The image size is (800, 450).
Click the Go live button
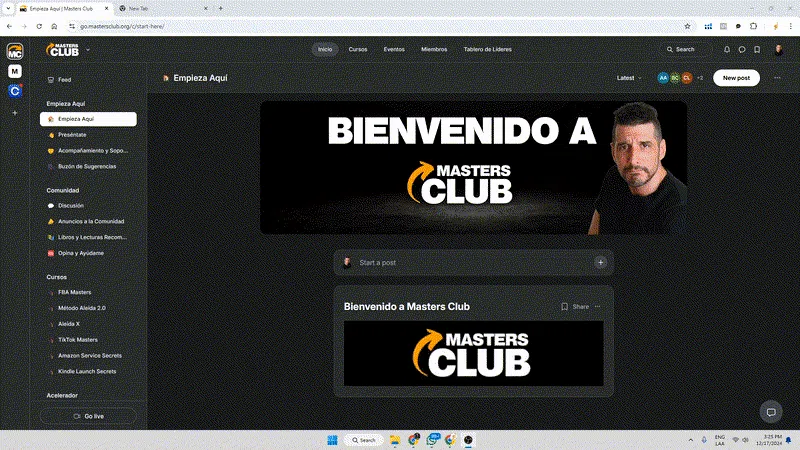coord(88,416)
